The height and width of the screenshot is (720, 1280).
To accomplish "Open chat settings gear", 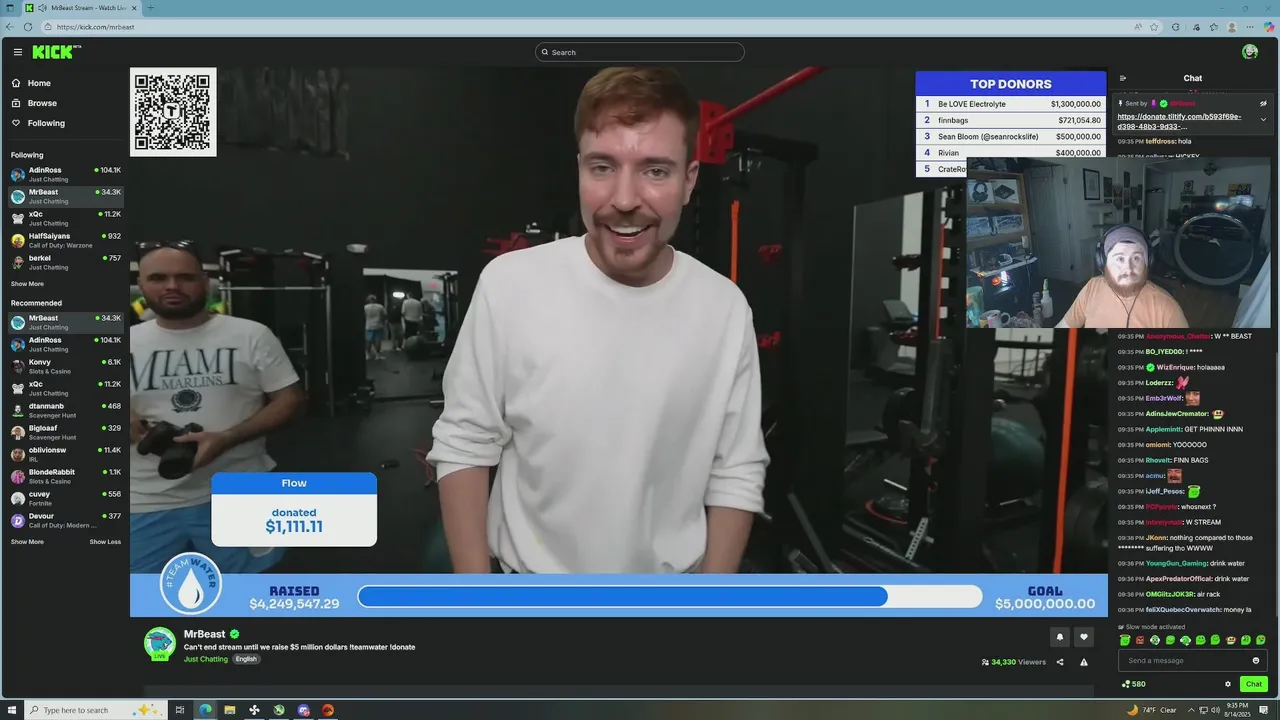I will [1228, 684].
